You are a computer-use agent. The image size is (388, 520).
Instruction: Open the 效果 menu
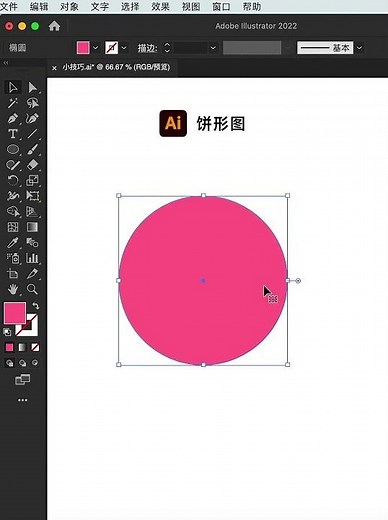[160, 6]
